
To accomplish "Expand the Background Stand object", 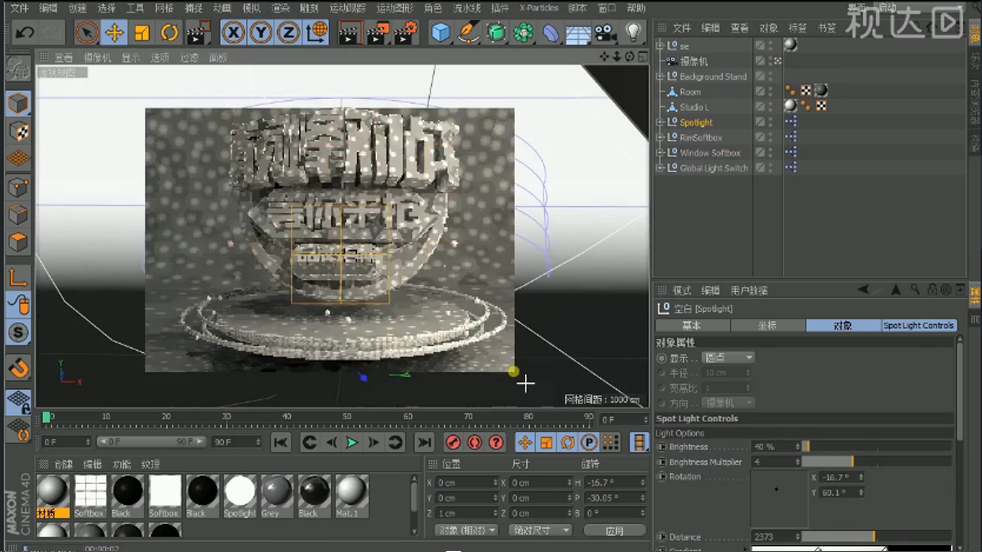I will click(659, 76).
